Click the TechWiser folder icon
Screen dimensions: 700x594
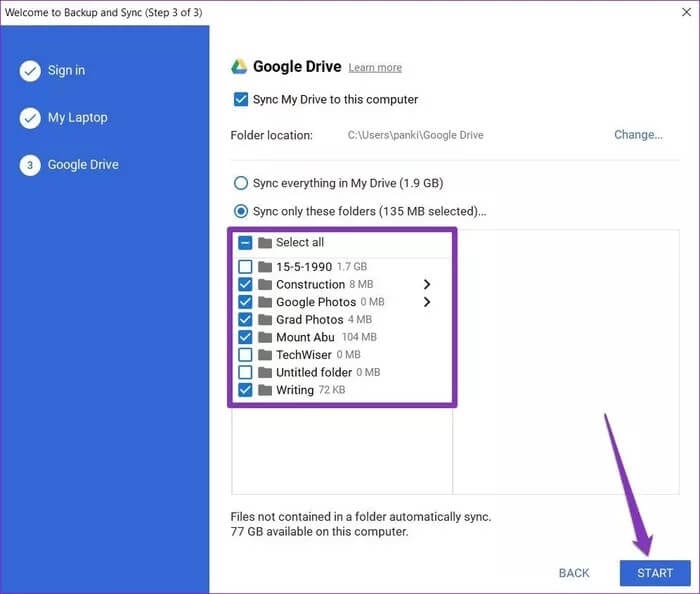click(x=265, y=355)
